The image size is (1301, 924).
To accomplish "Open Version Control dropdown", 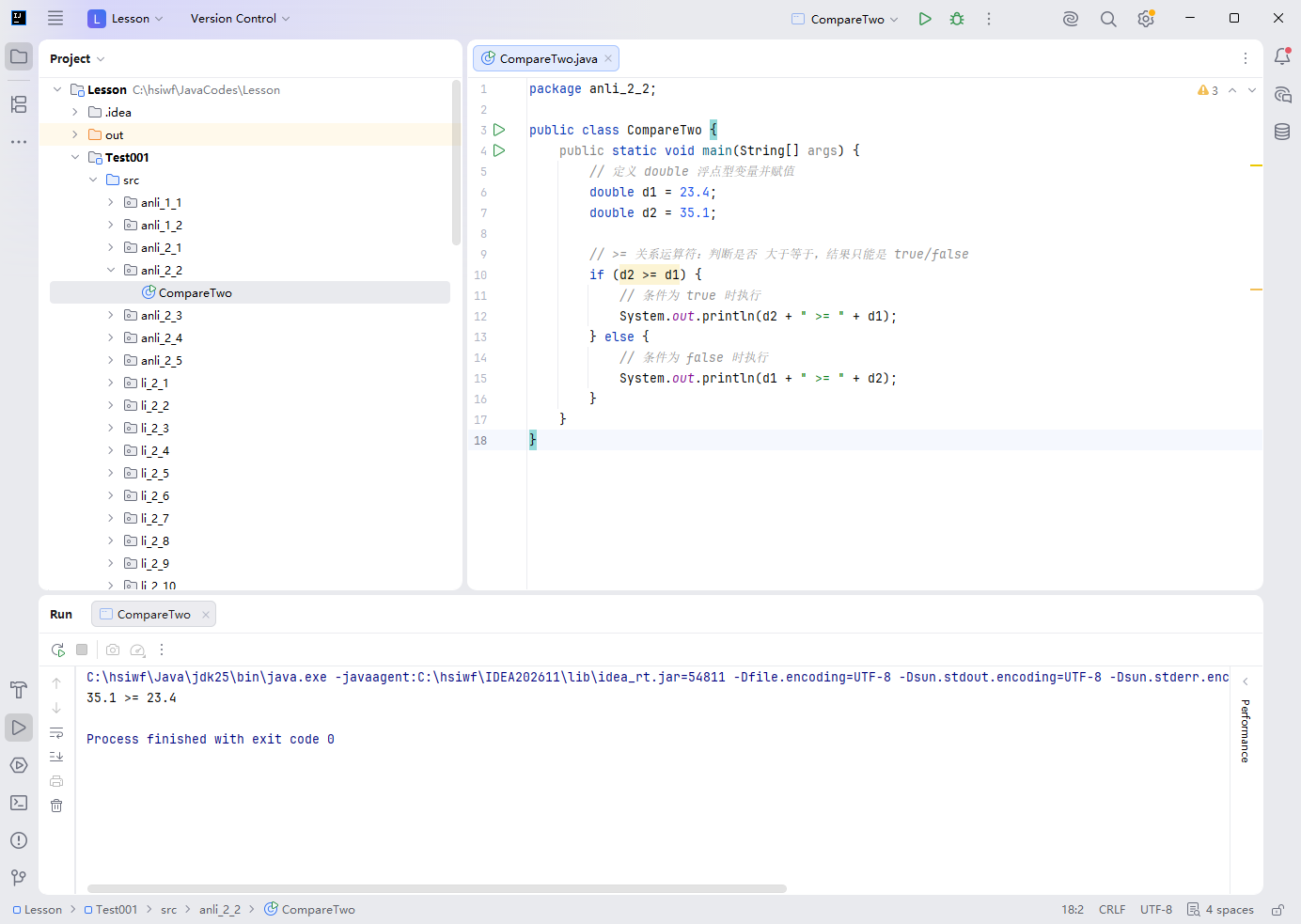I will 240,19.
